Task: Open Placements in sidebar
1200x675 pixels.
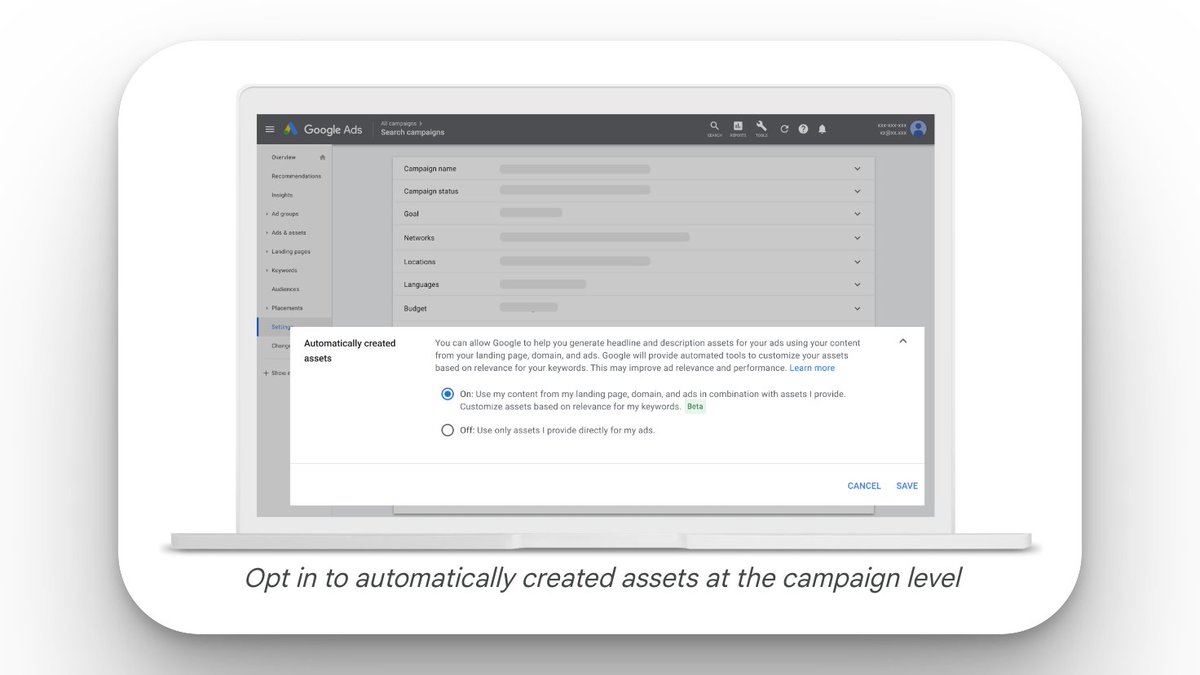Action: coord(286,308)
